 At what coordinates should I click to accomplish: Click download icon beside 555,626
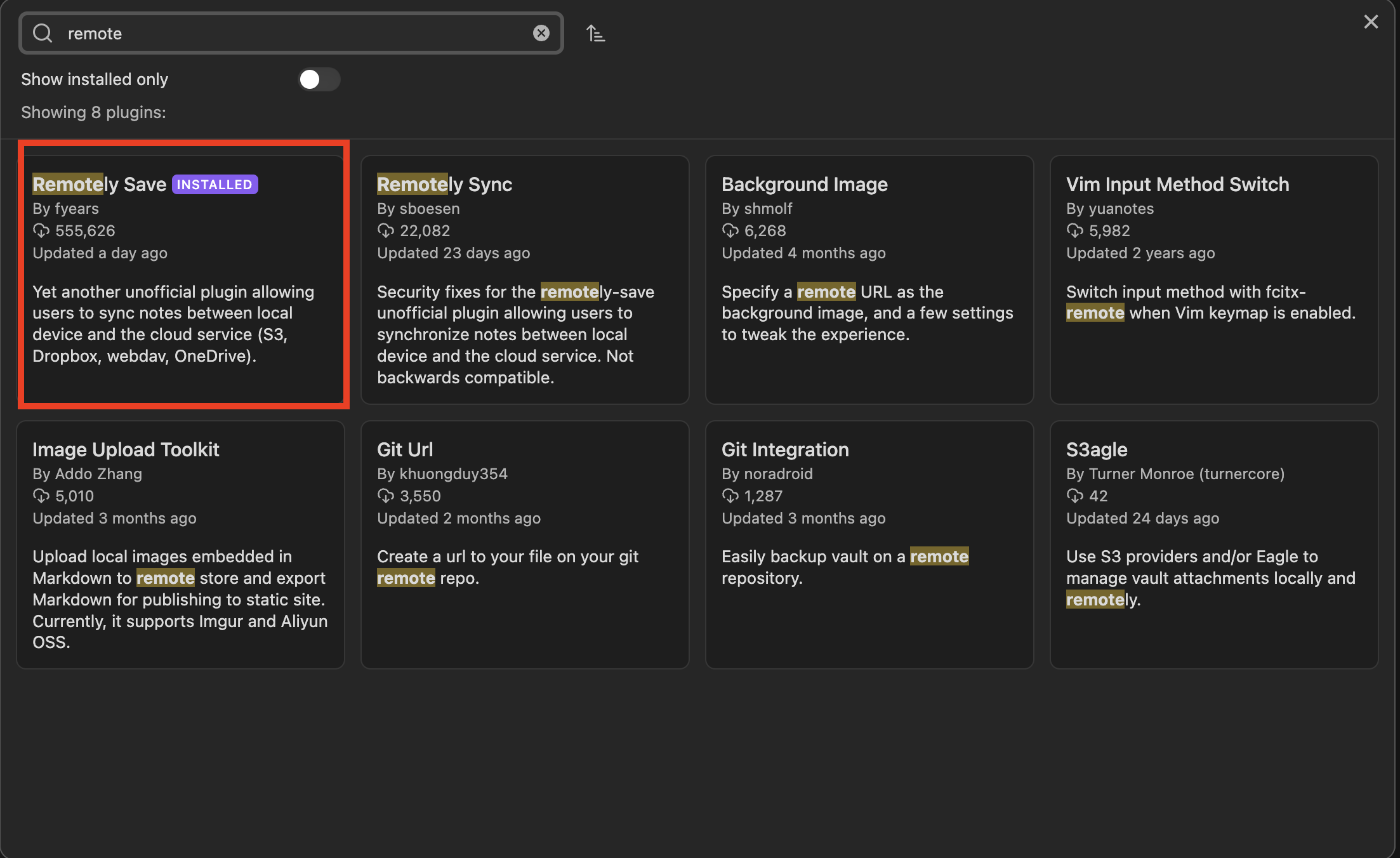pos(41,230)
